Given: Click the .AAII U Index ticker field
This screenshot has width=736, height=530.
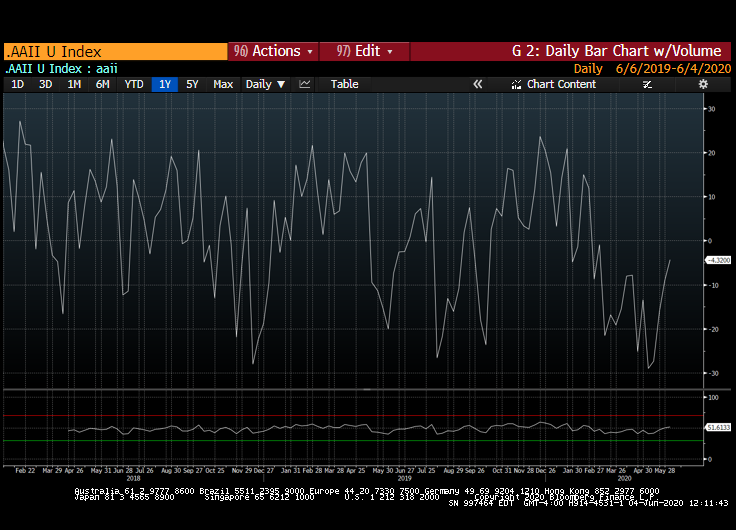Looking at the screenshot, I should 115,52.
